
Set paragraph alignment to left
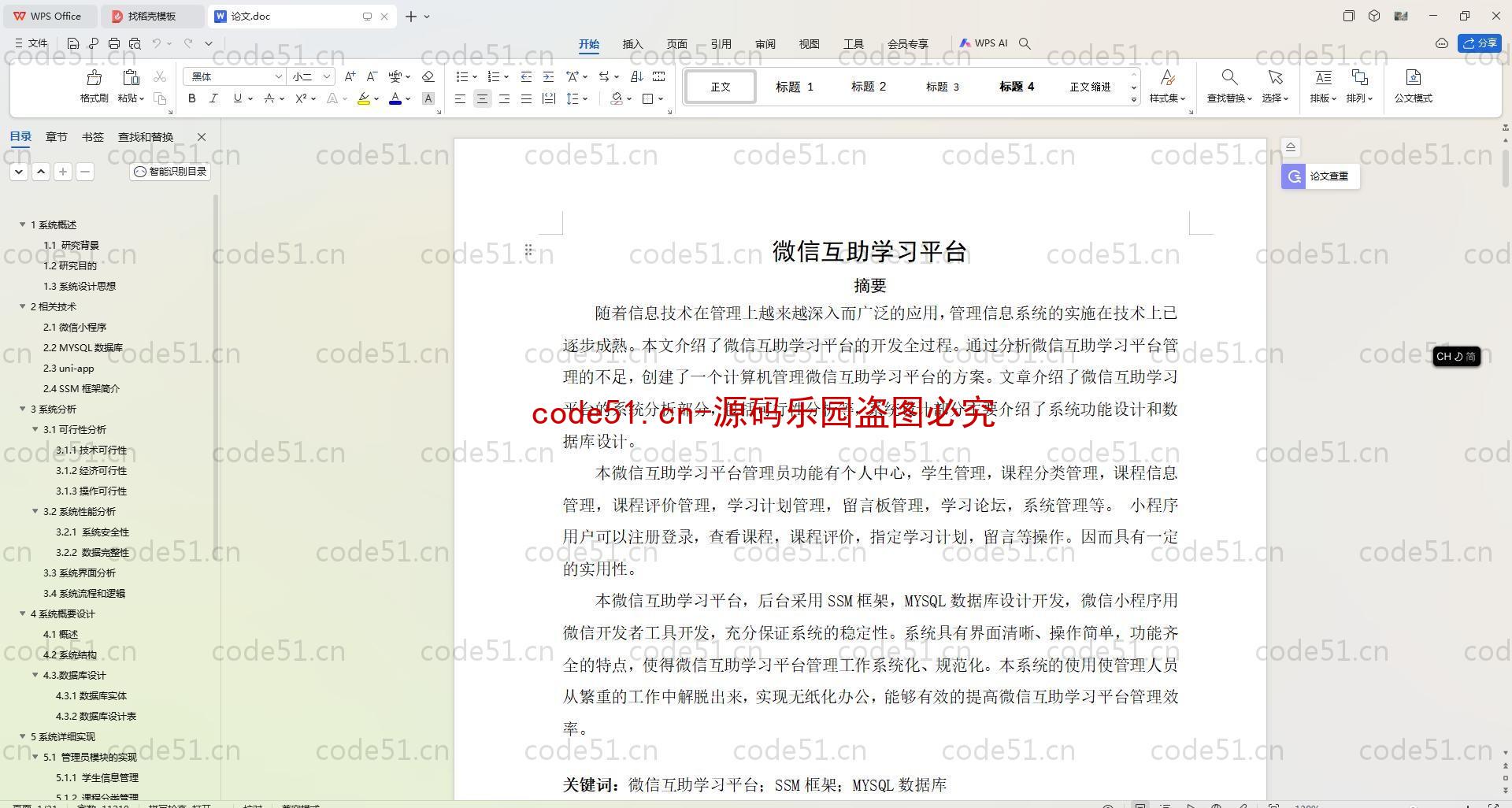460,98
